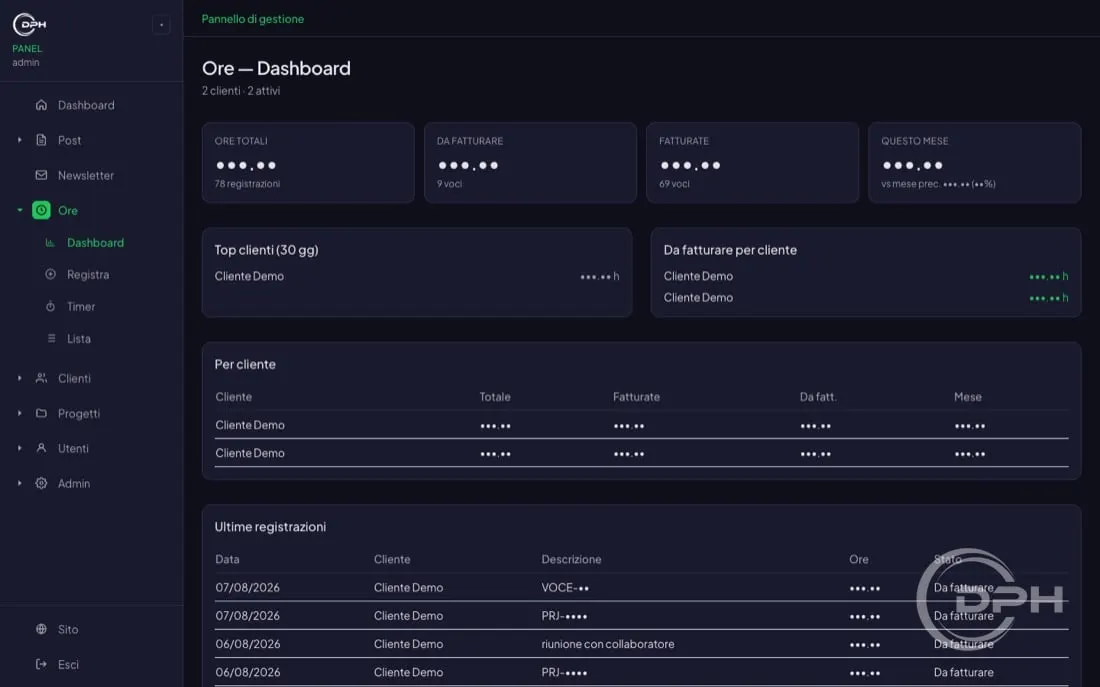Expand the Progetti section arrow
1100x687 pixels.
point(20,413)
